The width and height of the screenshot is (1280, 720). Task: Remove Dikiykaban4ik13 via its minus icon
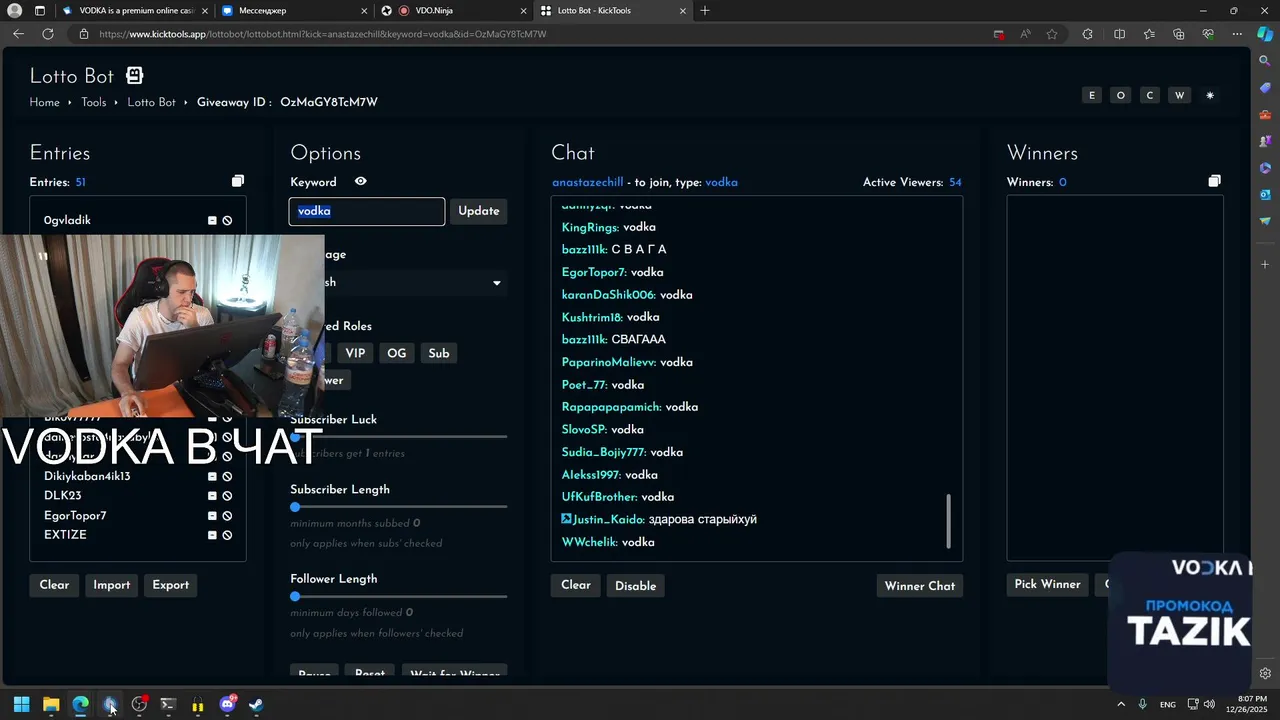(212, 476)
